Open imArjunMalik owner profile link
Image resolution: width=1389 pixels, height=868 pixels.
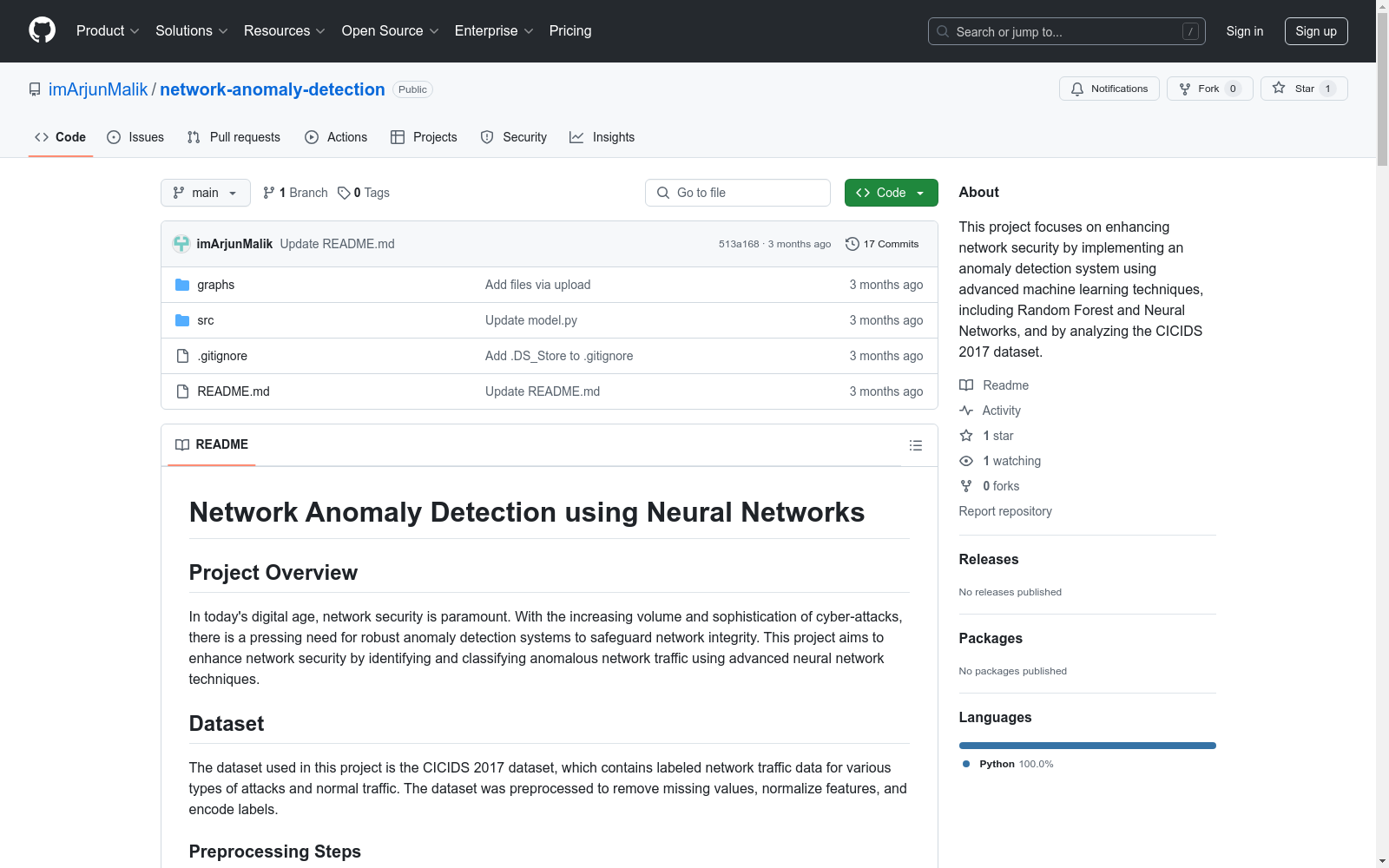pyautogui.click(x=98, y=89)
